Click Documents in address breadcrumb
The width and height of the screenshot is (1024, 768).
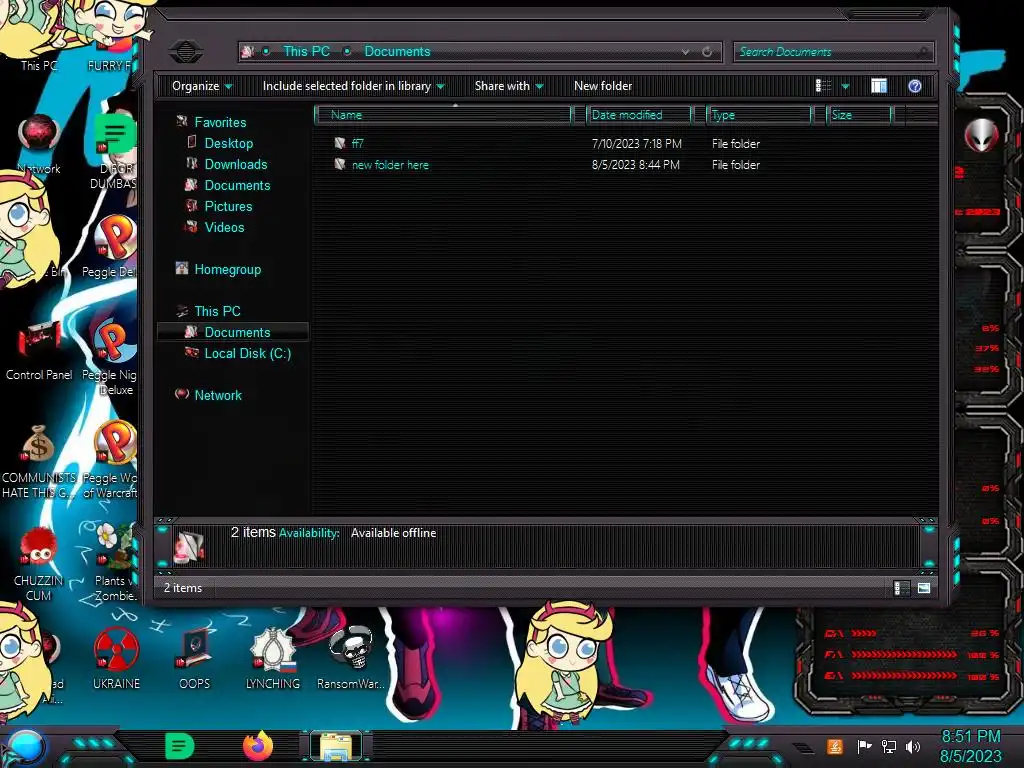click(397, 52)
